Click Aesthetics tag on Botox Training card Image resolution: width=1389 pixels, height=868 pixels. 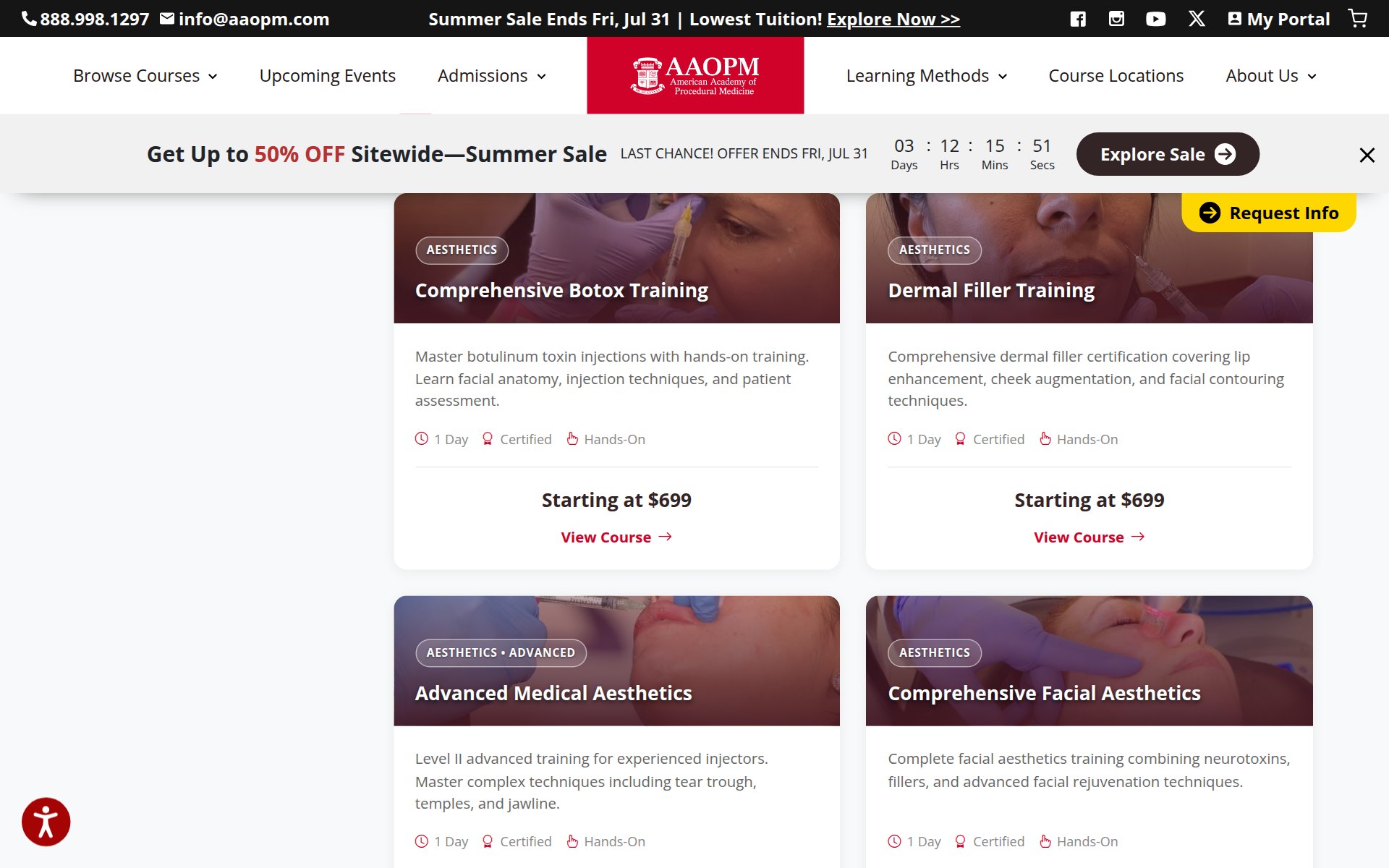462,250
